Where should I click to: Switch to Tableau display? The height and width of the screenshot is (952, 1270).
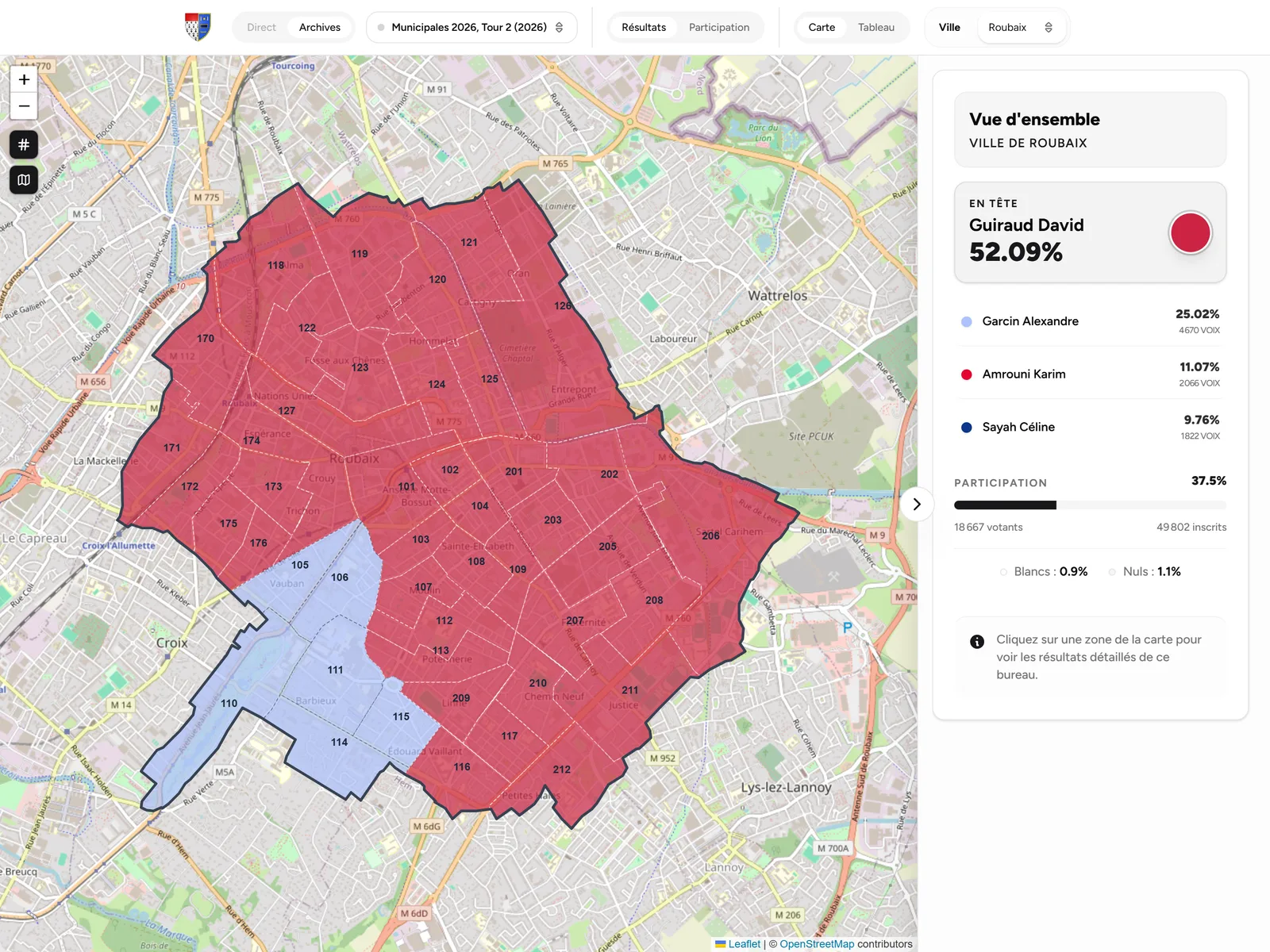(x=876, y=27)
